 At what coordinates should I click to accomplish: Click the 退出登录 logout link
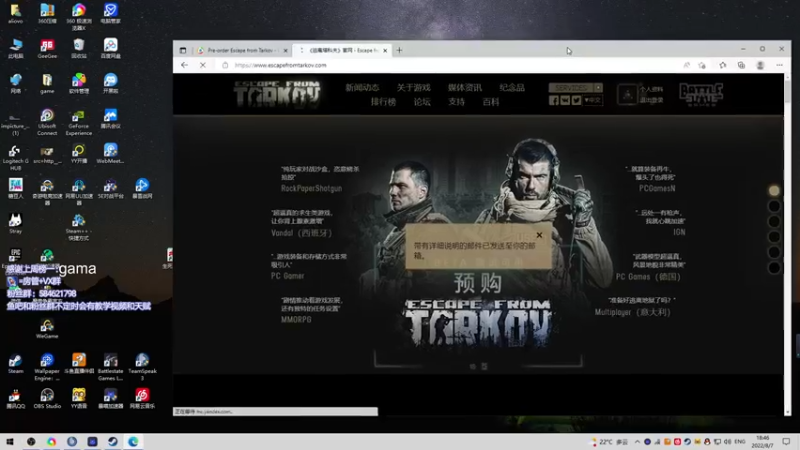(x=652, y=100)
